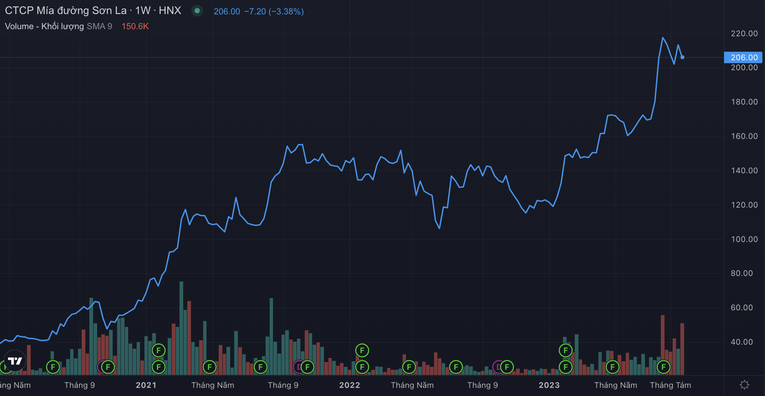Select lower F marker above 2022 label
This screenshot has height=396, width=765.
click(x=362, y=367)
